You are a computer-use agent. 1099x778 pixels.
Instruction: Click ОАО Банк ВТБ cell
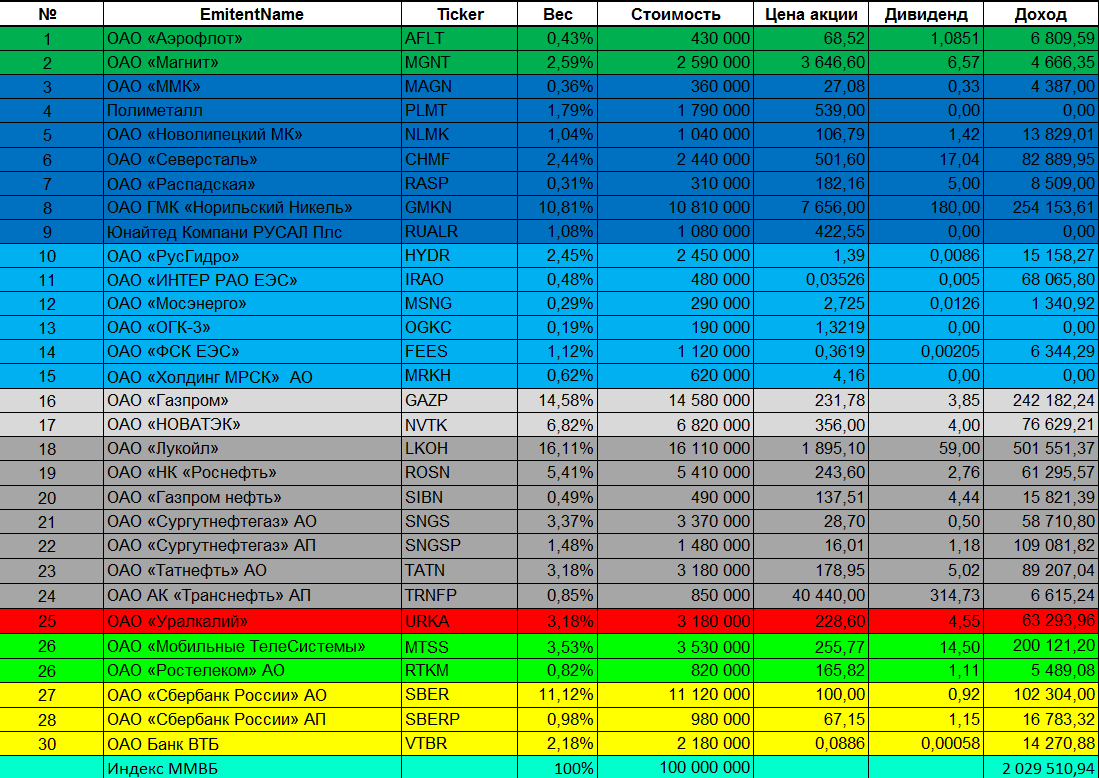[x=252, y=743]
